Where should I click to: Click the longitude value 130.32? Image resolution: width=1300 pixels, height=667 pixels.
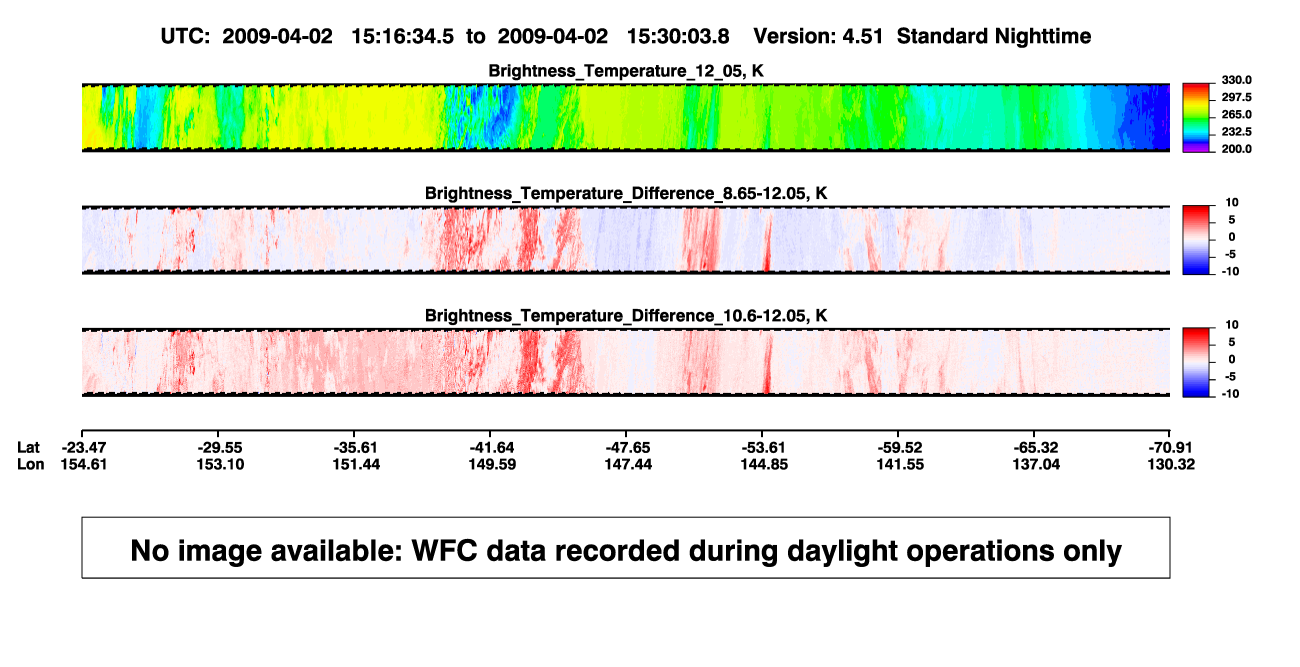click(x=1171, y=464)
